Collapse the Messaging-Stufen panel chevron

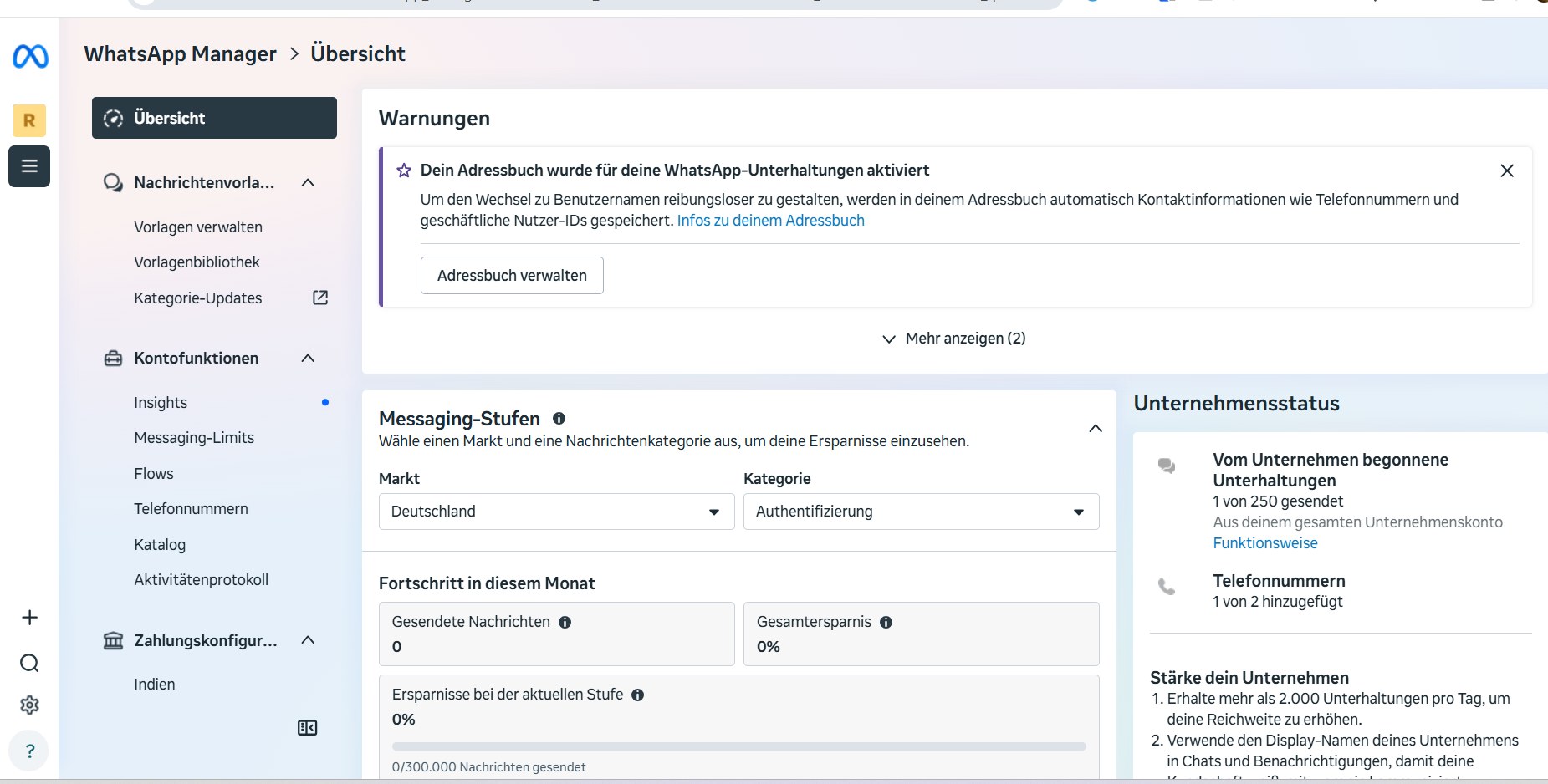coord(1096,429)
